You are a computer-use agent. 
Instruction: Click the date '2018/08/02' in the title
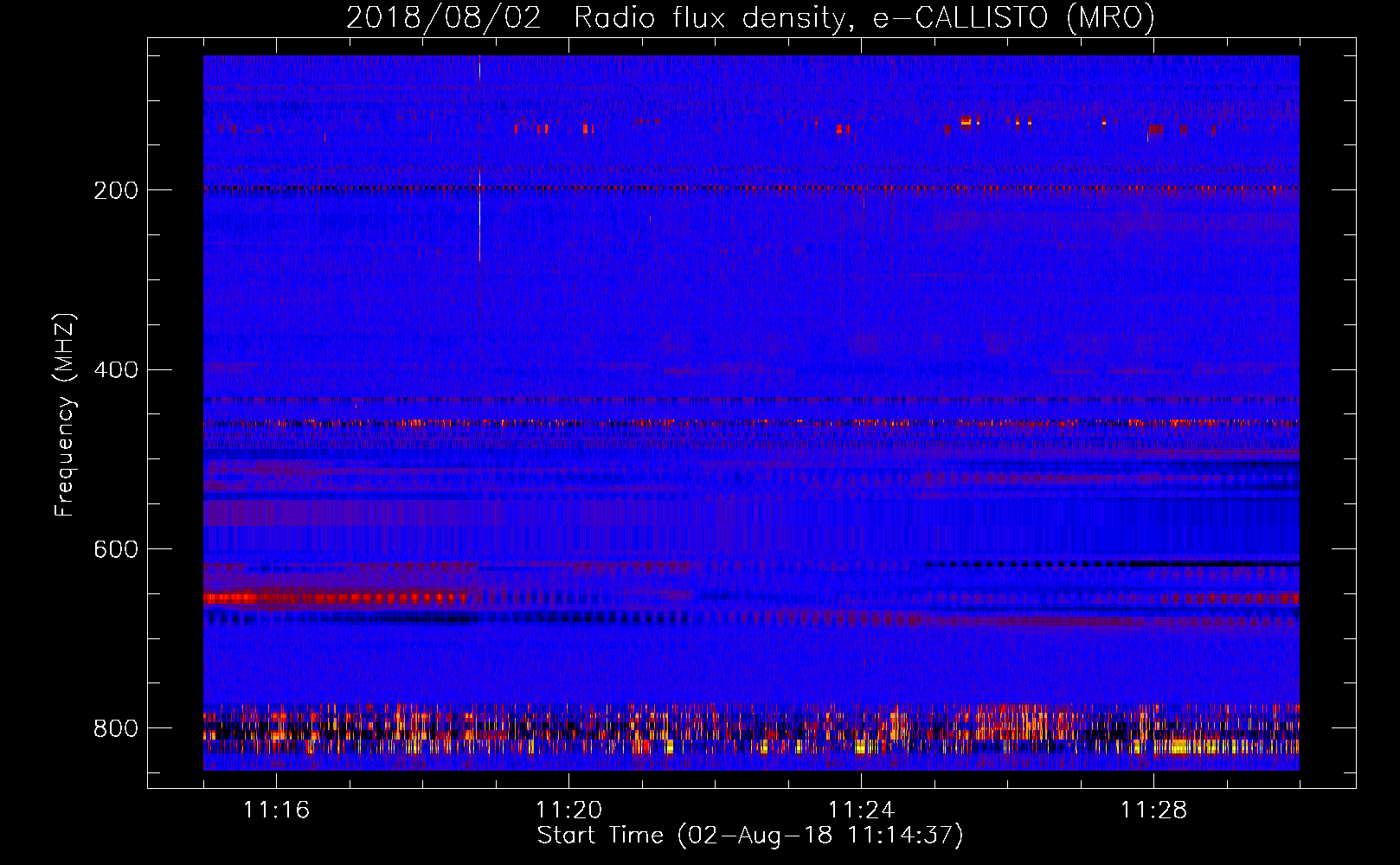pos(444,18)
